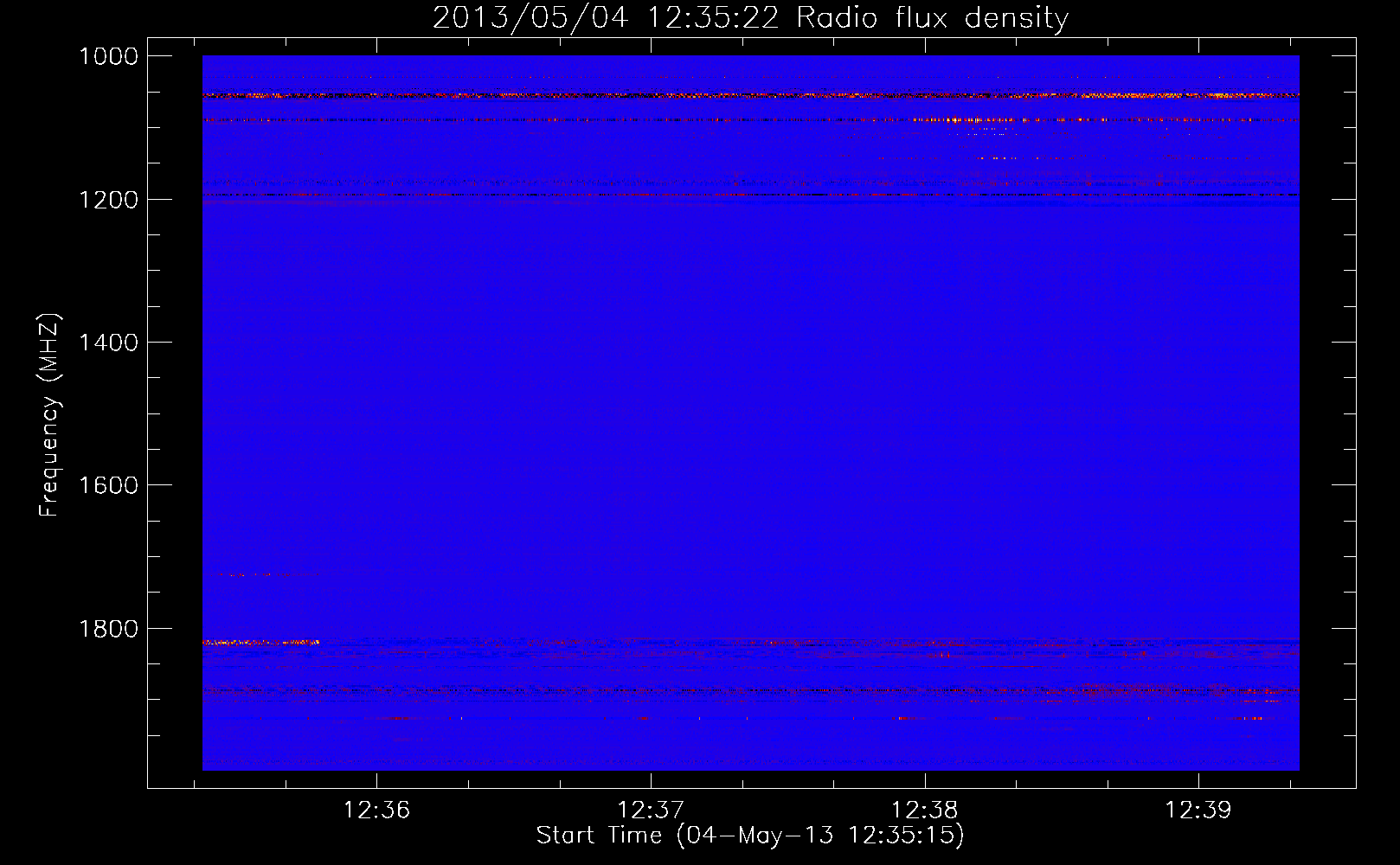Image resolution: width=1400 pixels, height=865 pixels.
Task: Click the short orange streak near 1820 MHz
Action: (x=260, y=642)
